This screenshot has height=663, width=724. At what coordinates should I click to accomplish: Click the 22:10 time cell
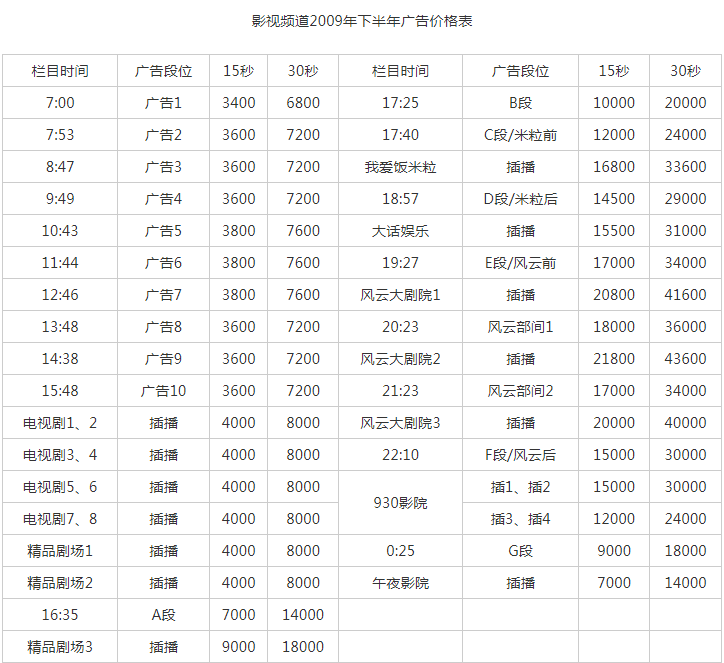pyautogui.click(x=400, y=455)
